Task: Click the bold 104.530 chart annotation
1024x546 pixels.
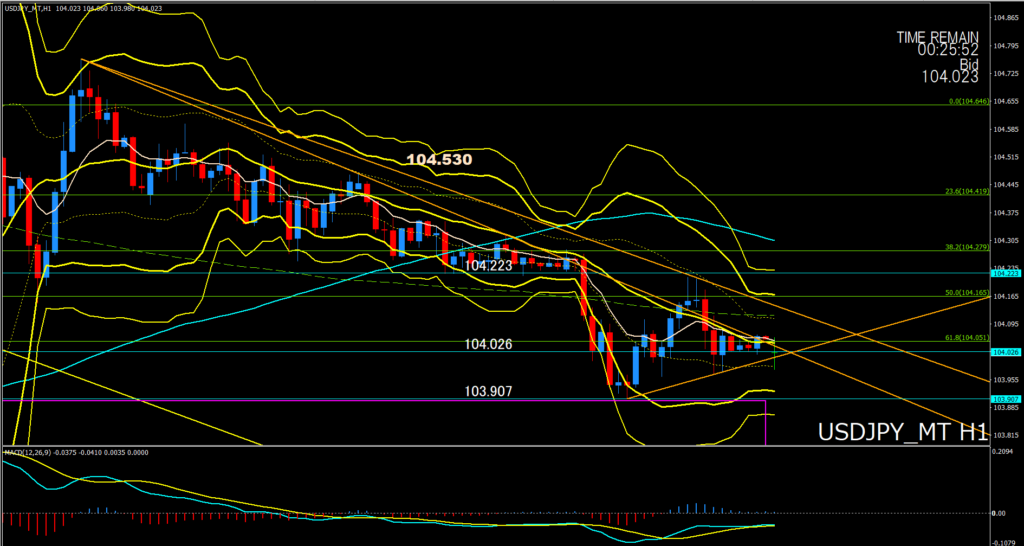Action: point(439,159)
